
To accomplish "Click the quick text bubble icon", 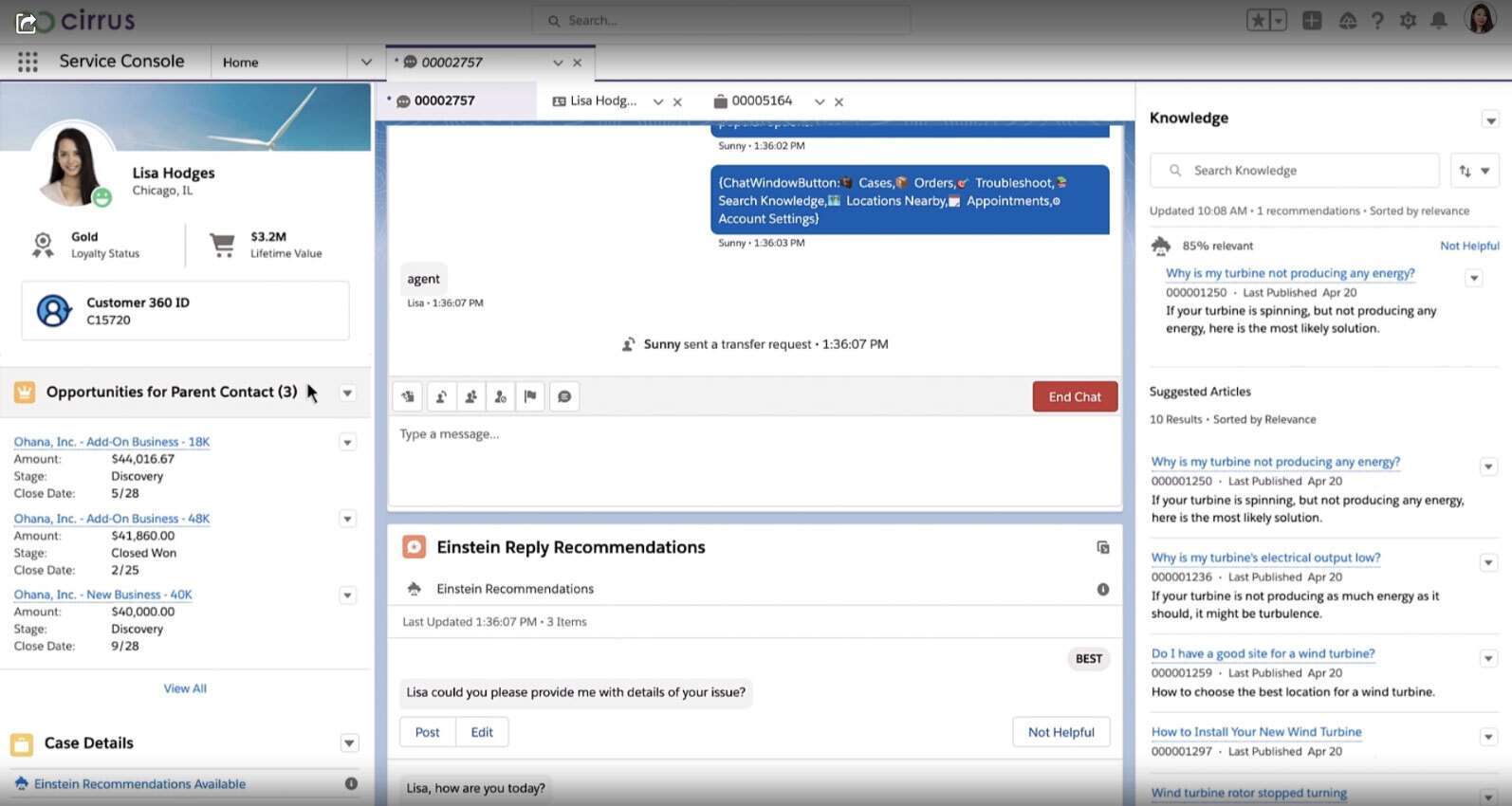I will click(x=564, y=396).
